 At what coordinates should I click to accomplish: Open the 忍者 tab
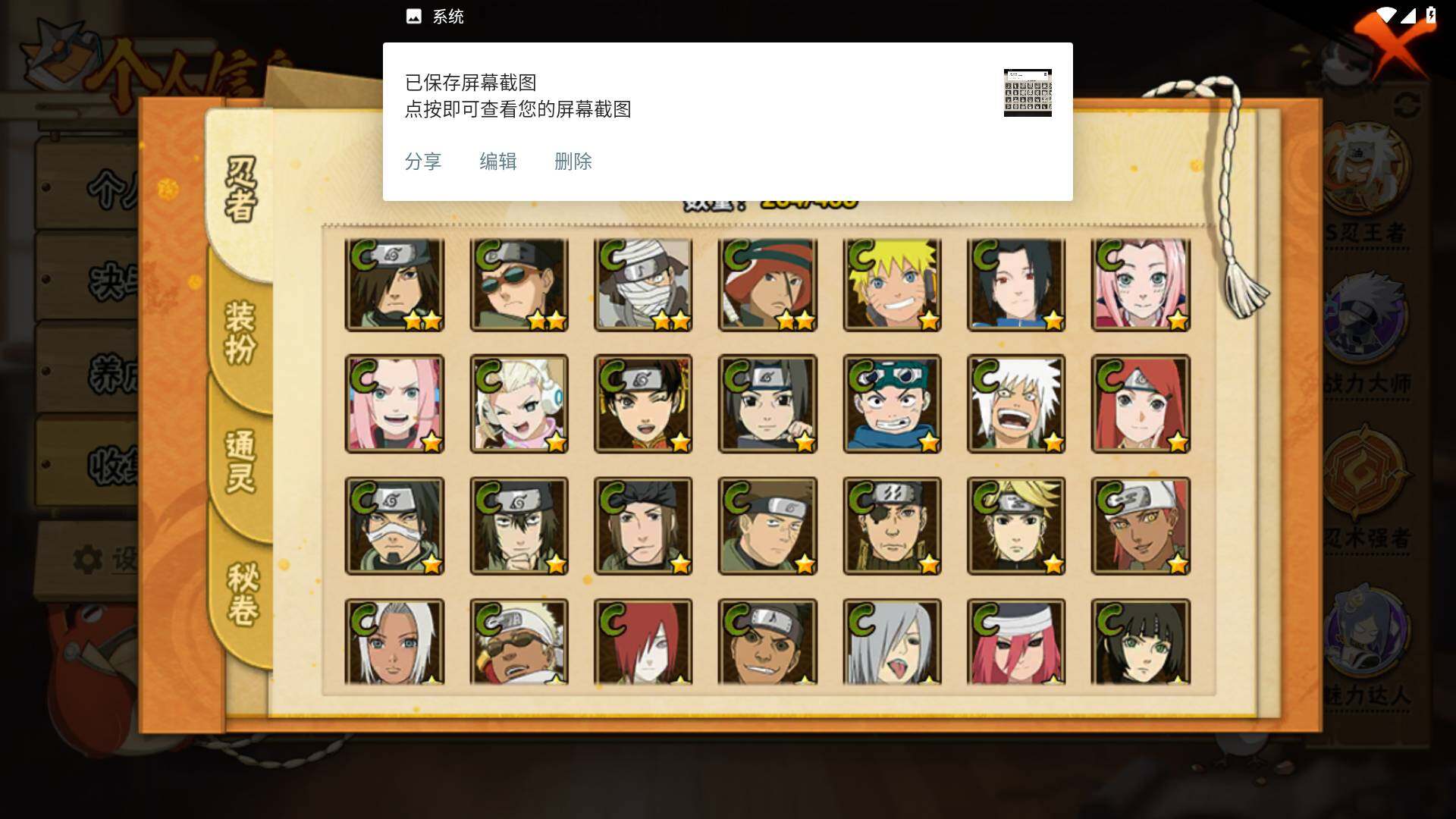tap(241, 190)
